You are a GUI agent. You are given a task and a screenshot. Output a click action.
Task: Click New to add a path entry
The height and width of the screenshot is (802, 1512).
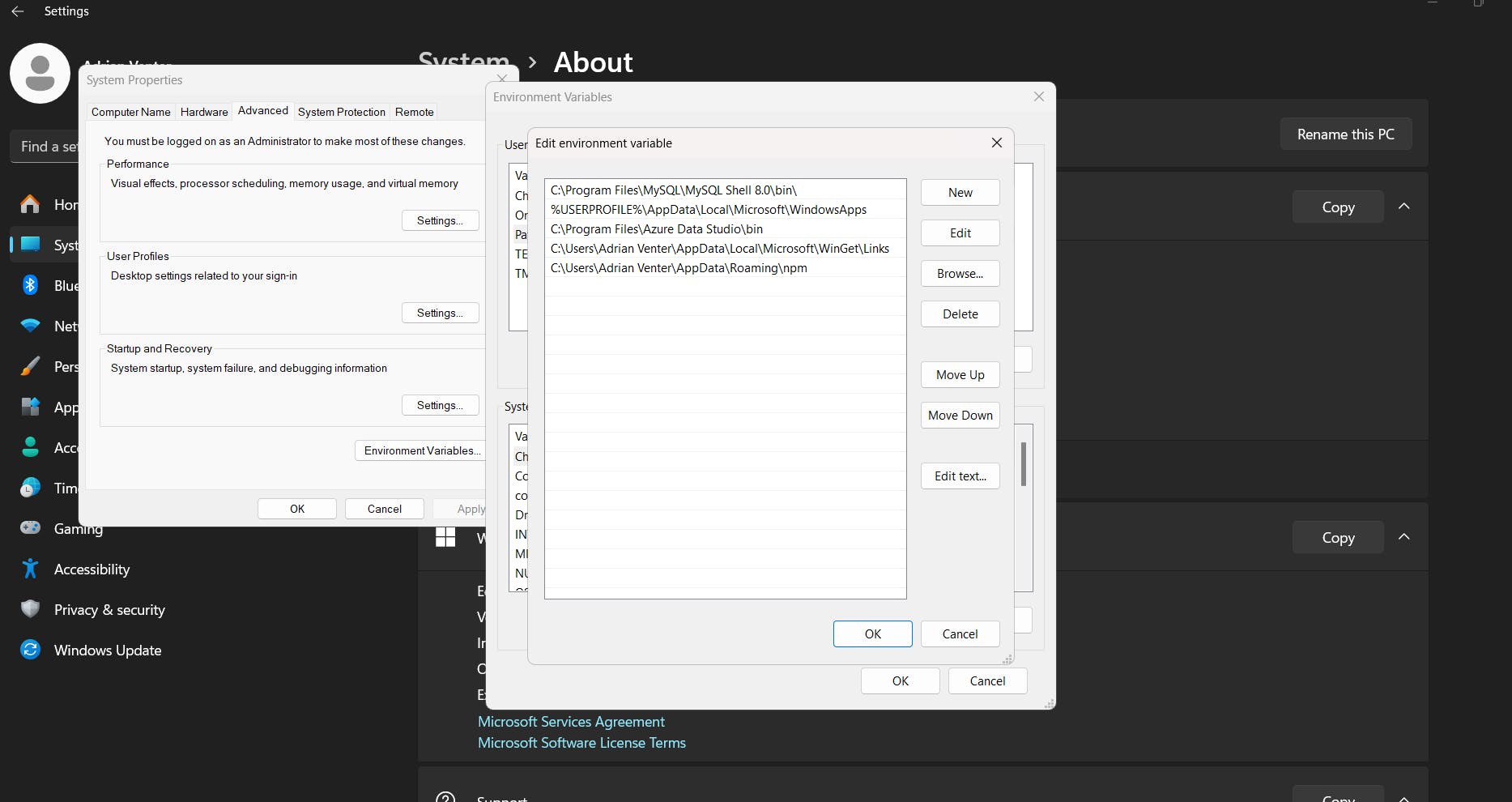[960, 193]
